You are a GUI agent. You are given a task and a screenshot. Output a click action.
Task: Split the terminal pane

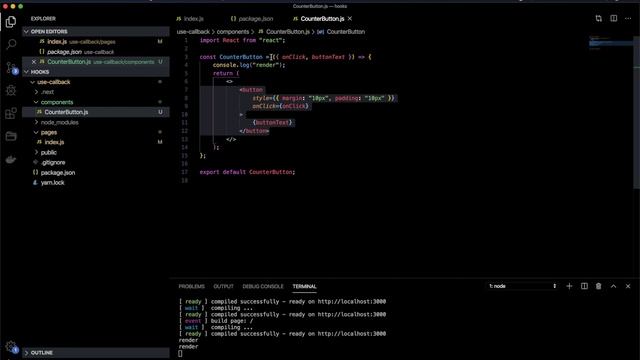coord(584,286)
